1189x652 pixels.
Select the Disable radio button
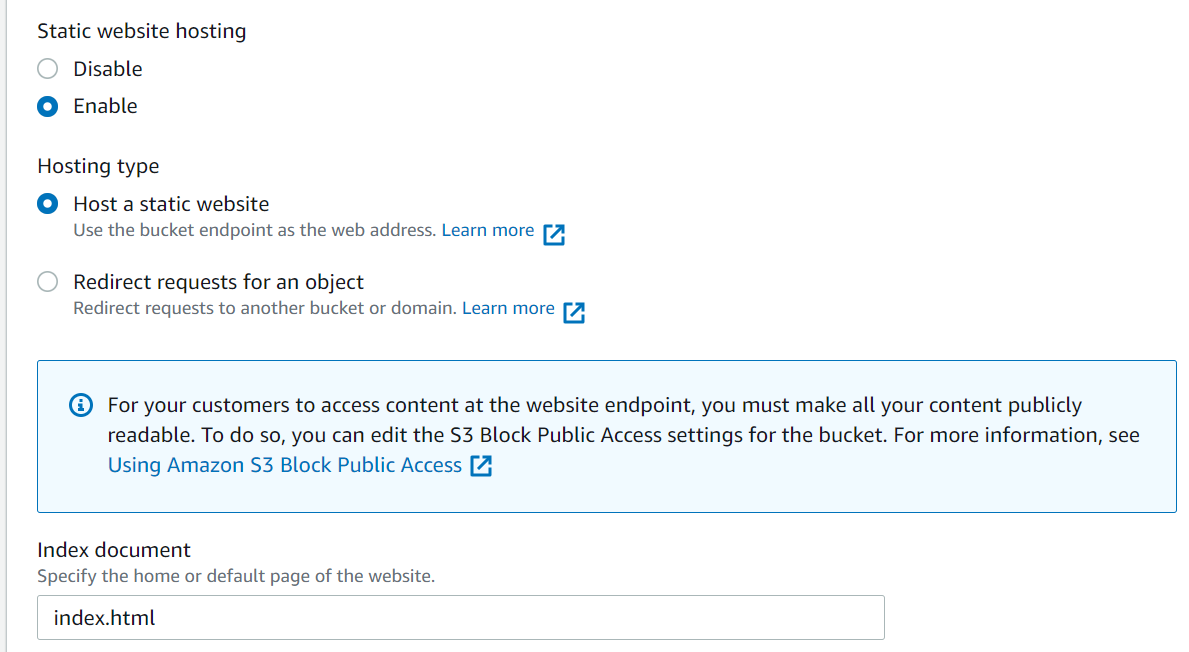click(47, 68)
